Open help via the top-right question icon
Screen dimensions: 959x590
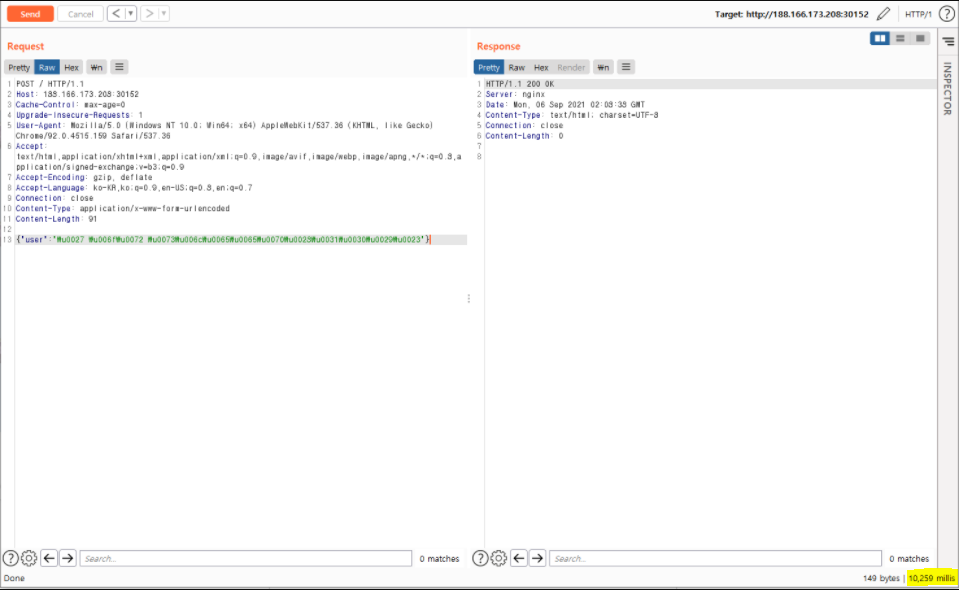[x=946, y=13]
